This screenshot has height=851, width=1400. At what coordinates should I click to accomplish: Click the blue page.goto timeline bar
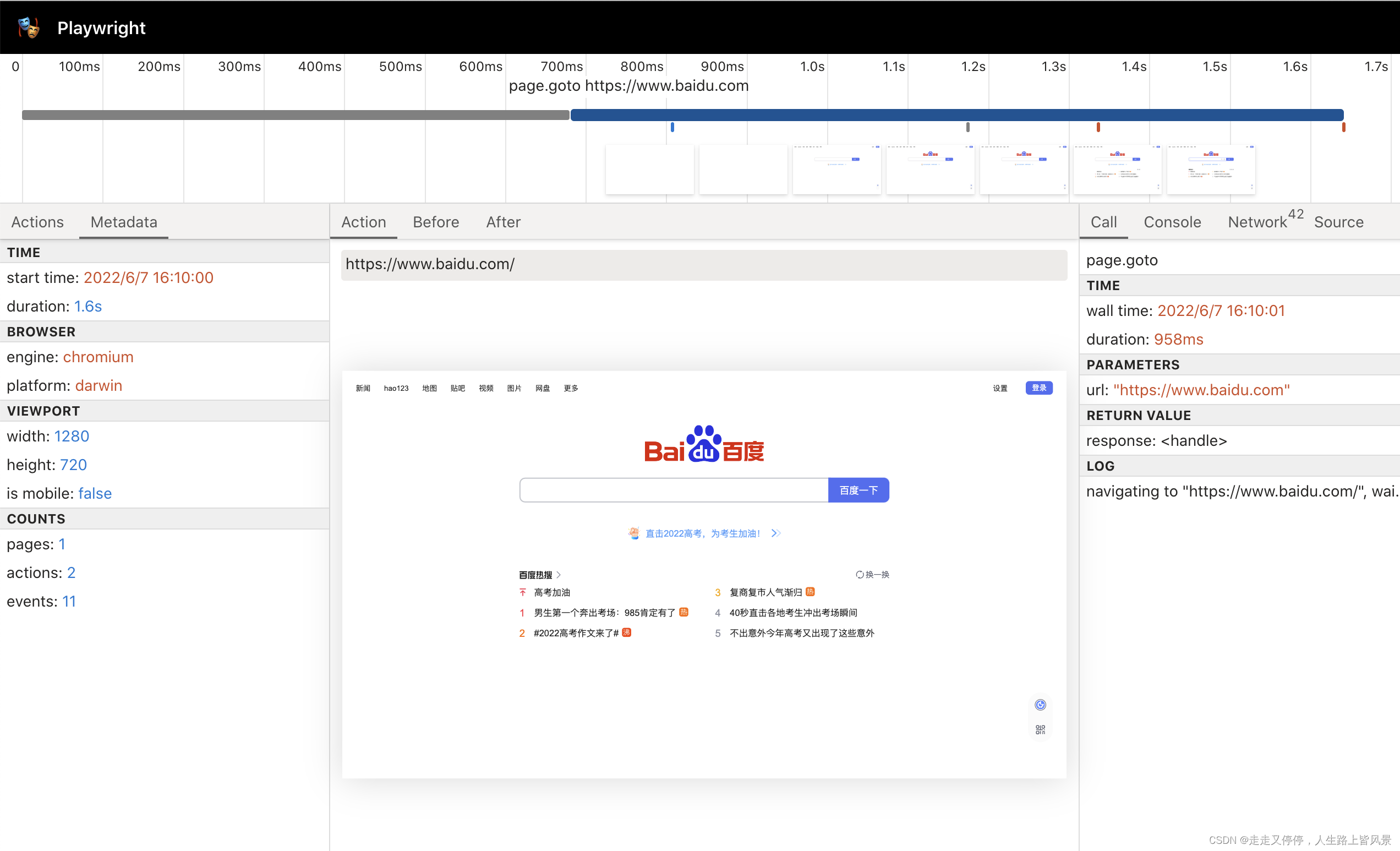coord(957,115)
